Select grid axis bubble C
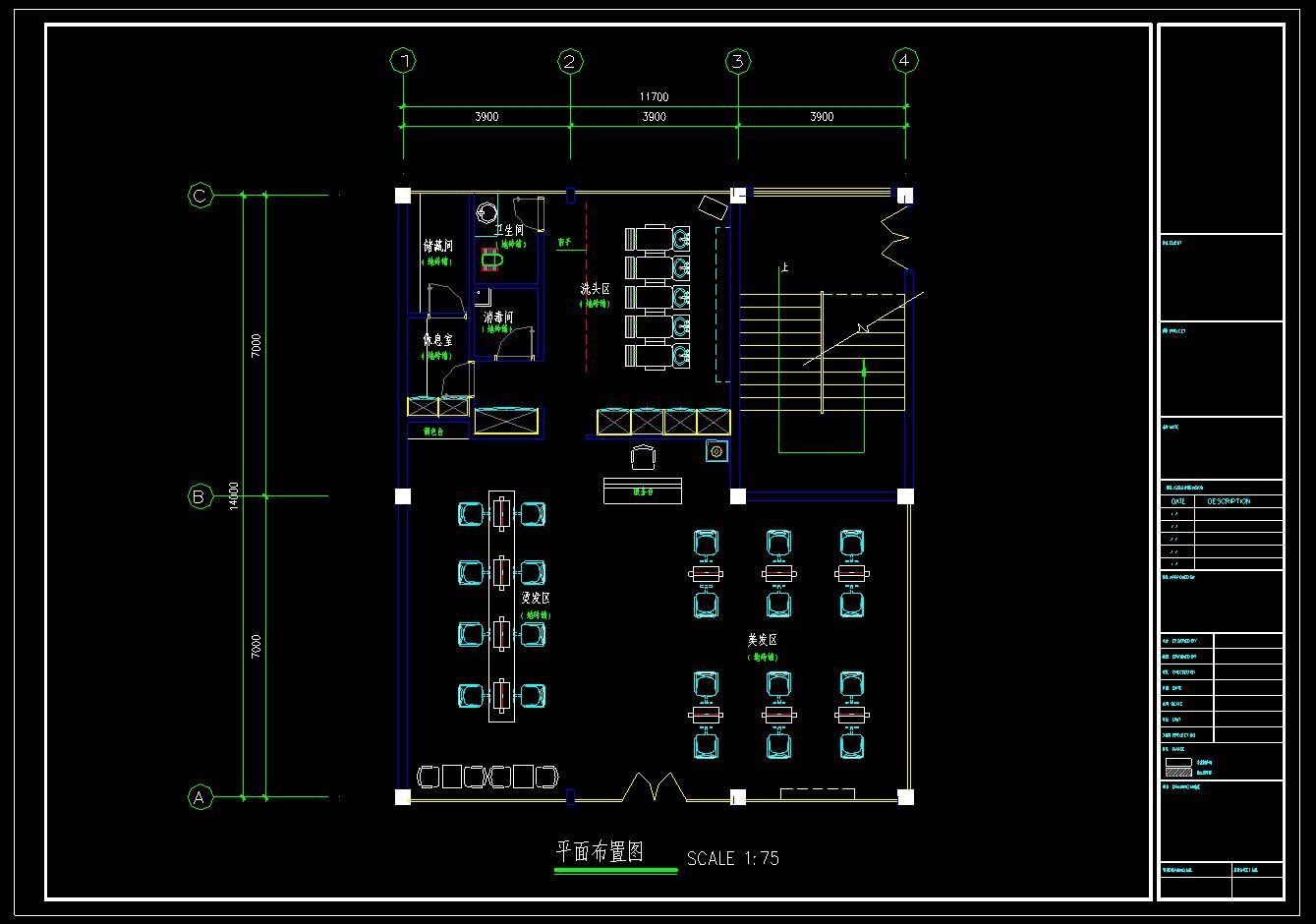The image size is (1316, 924). pyautogui.click(x=200, y=196)
